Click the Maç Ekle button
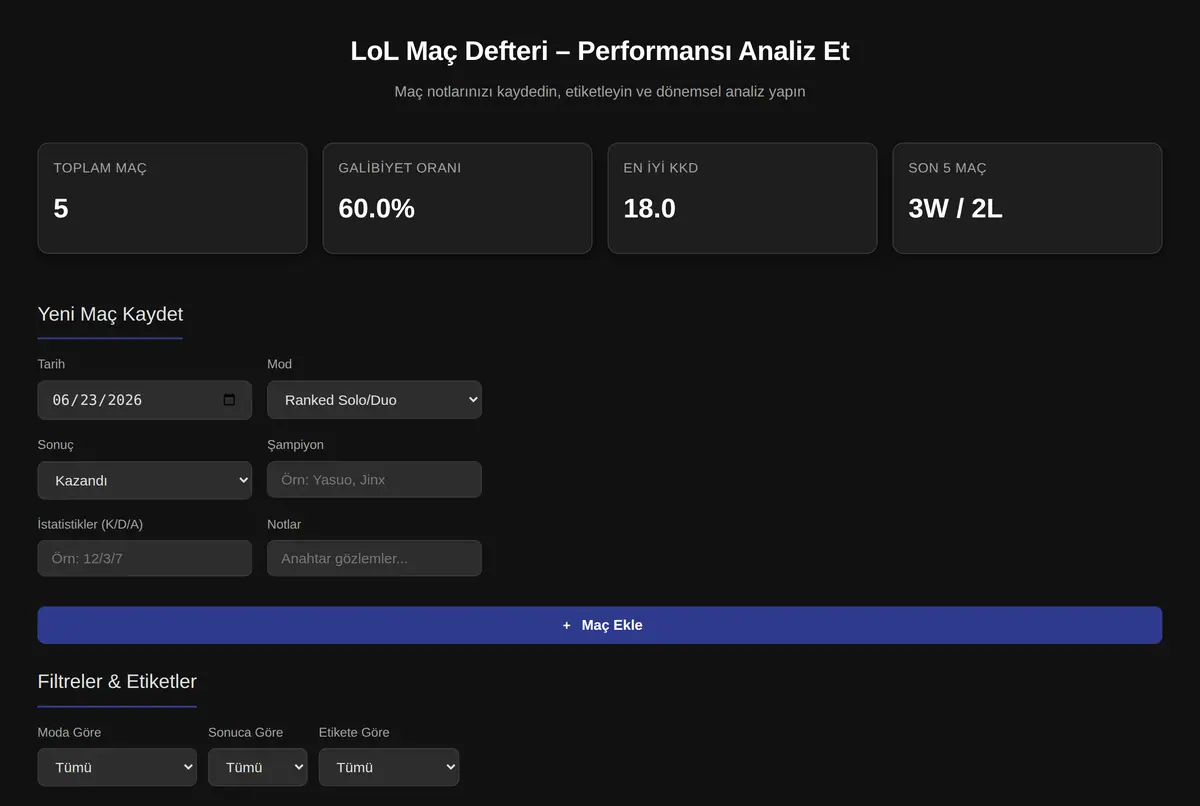 tap(600, 625)
